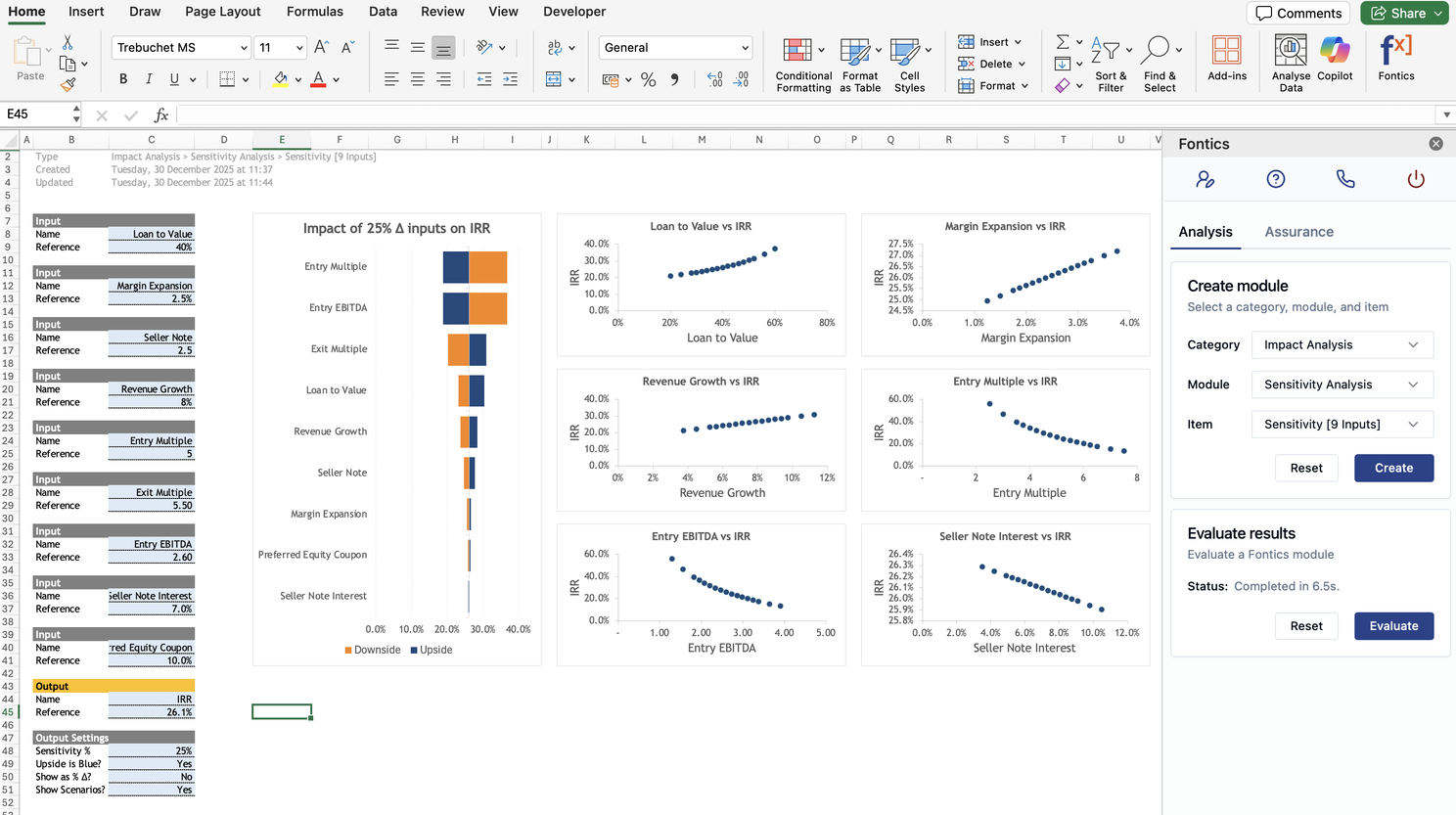This screenshot has height=815, width=1456.
Task: Switch to the Assurance tab
Action: tap(1298, 232)
